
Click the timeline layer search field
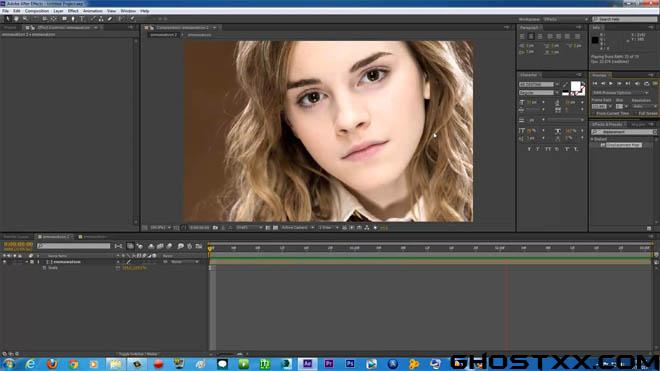[x=74, y=246]
